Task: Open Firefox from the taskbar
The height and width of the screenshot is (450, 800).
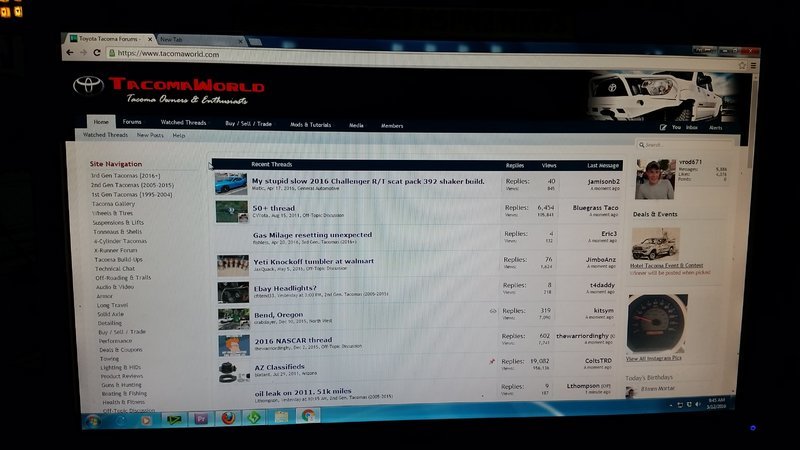Action: [228, 418]
